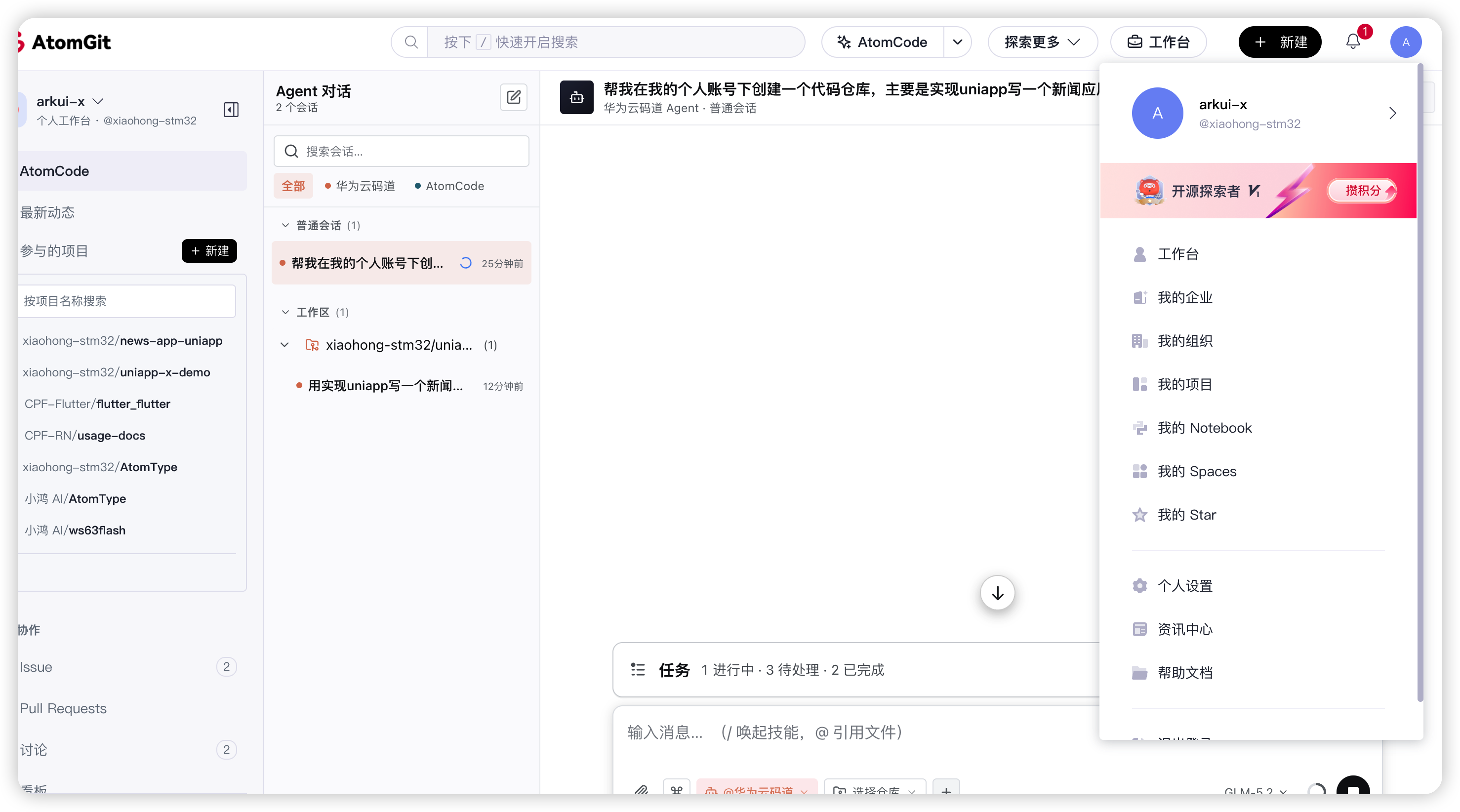Screen dimensions: 1460x812
Task: Open conversation 用实现uniapp写一个新闻...
Action: 409,386
